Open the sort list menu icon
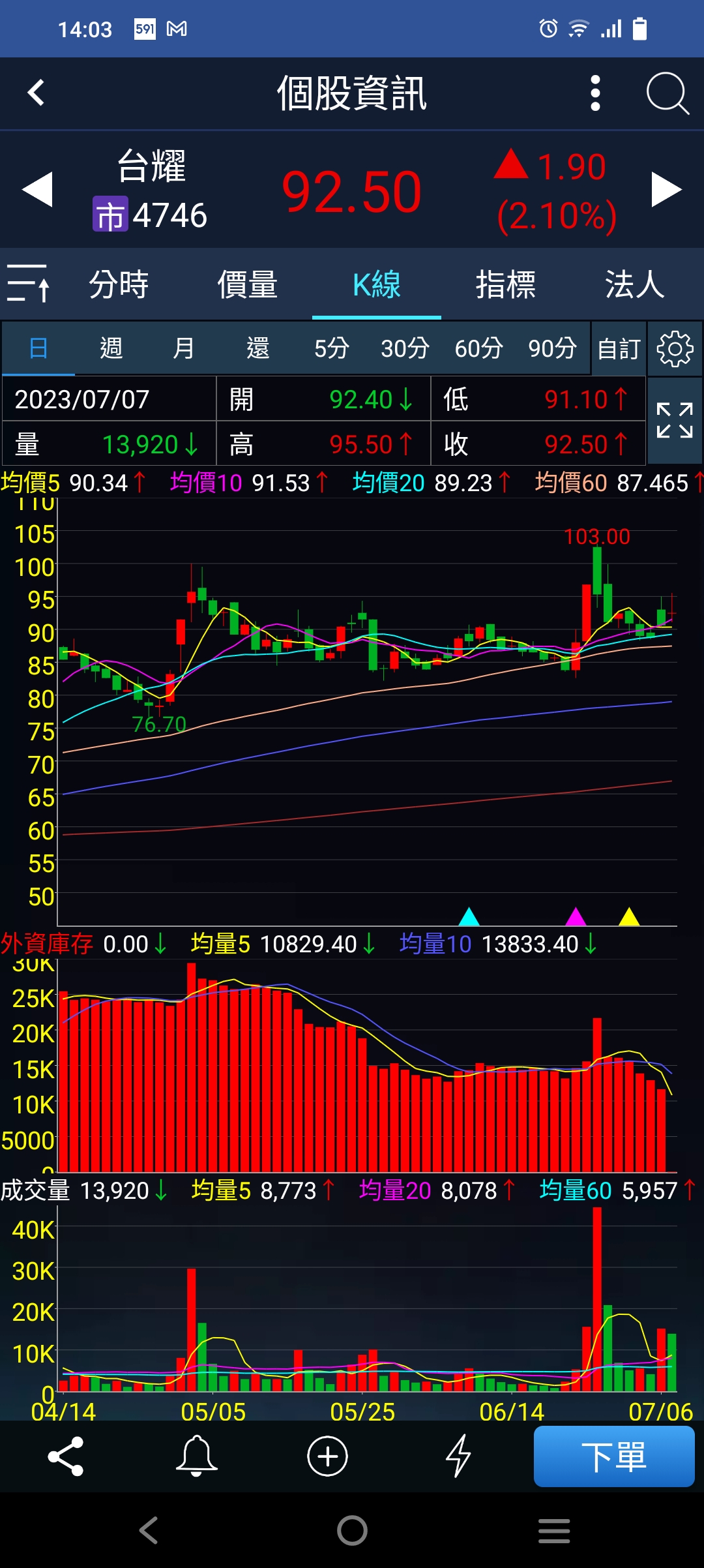Viewport: 704px width, 1568px height. click(x=28, y=284)
